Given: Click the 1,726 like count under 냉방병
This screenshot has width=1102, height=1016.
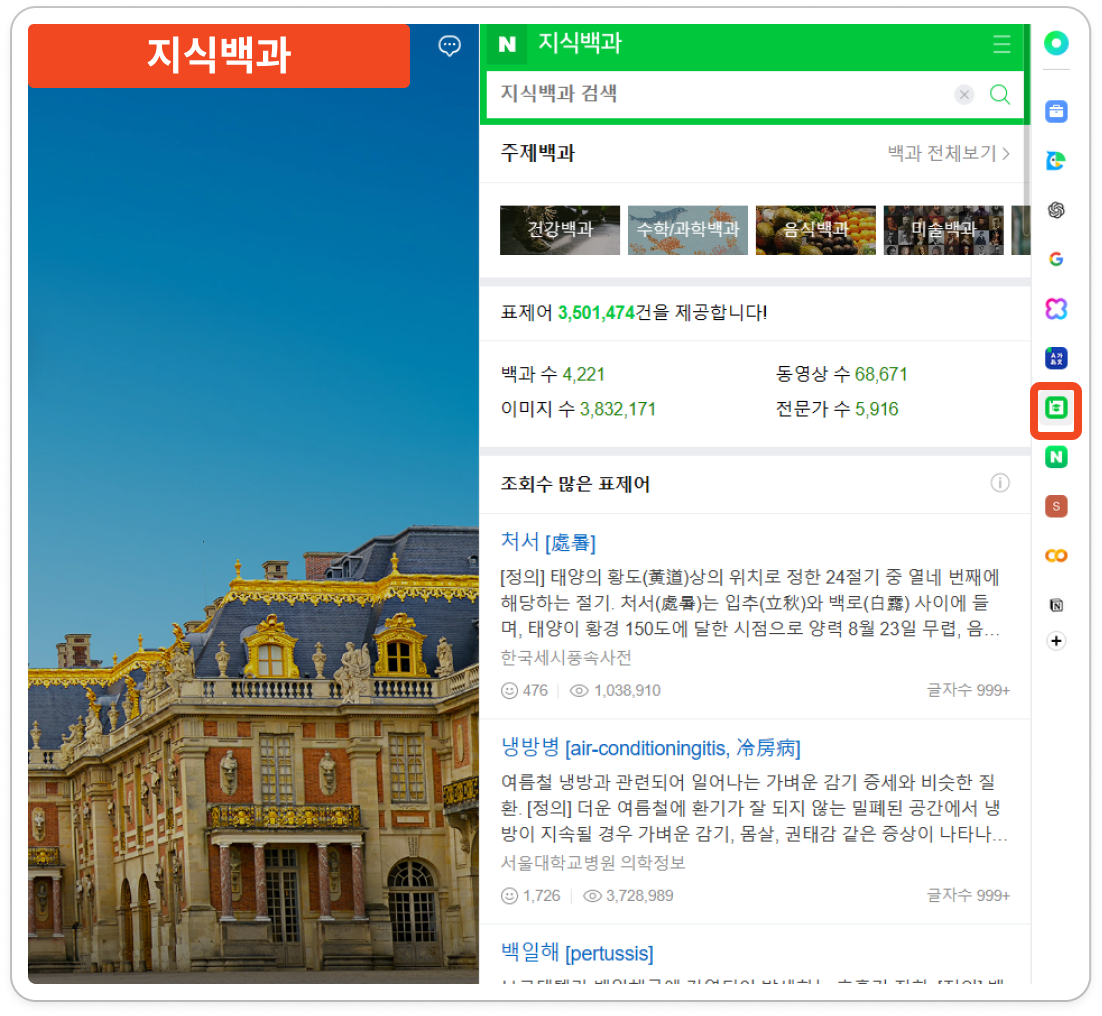Looking at the screenshot, I should 531,896.
